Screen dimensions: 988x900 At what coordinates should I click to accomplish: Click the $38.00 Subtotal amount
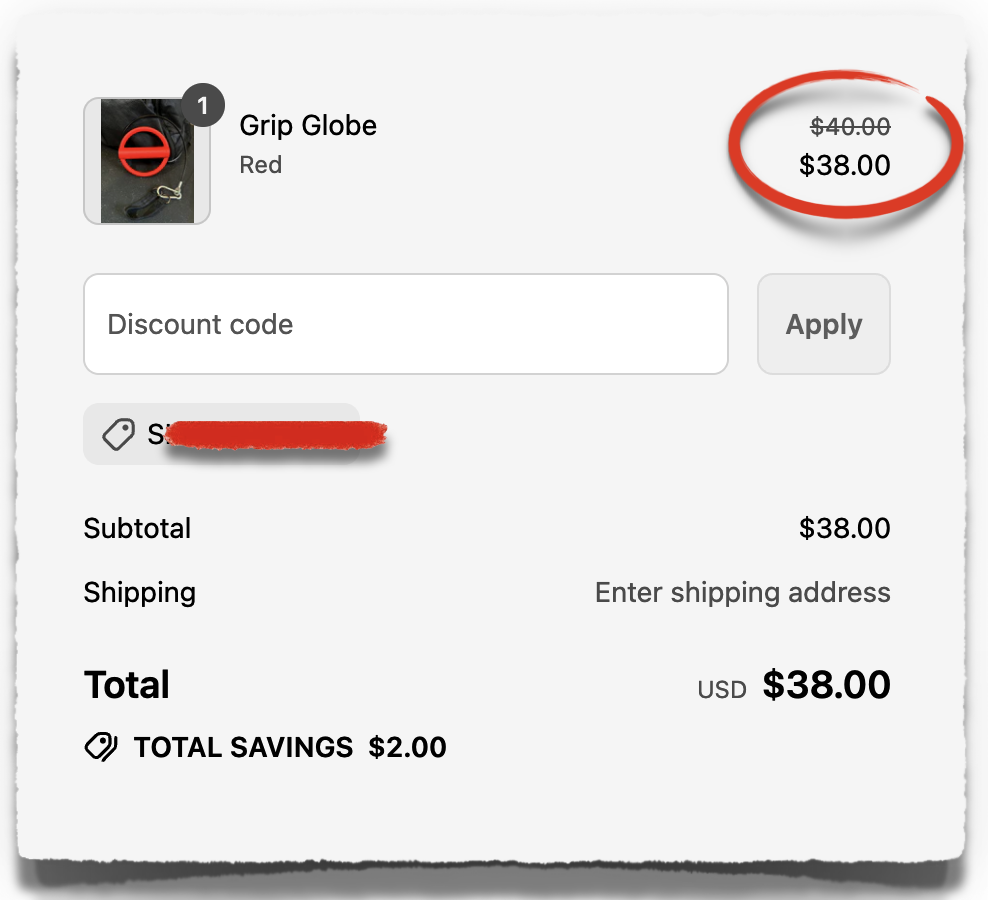(x=845, y=528)
